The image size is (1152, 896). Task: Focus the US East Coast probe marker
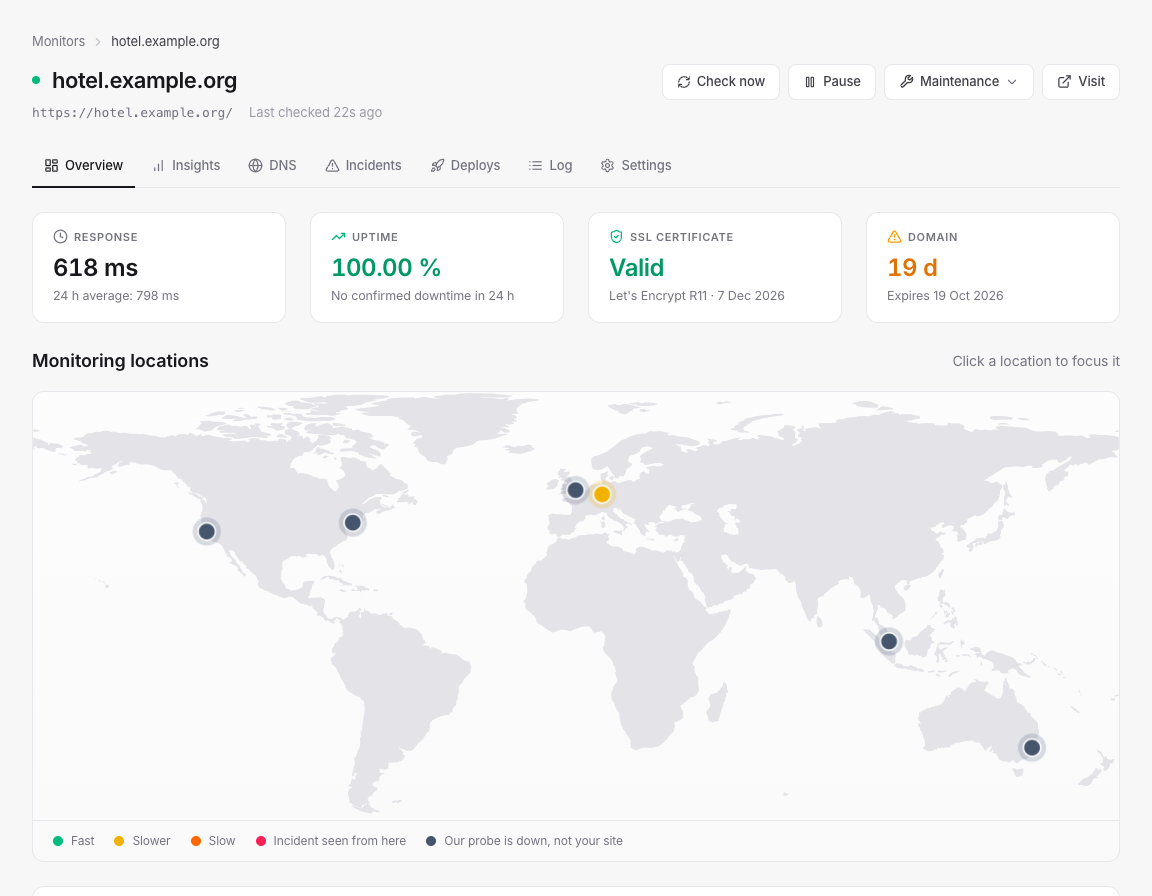[x=353, y=522]
